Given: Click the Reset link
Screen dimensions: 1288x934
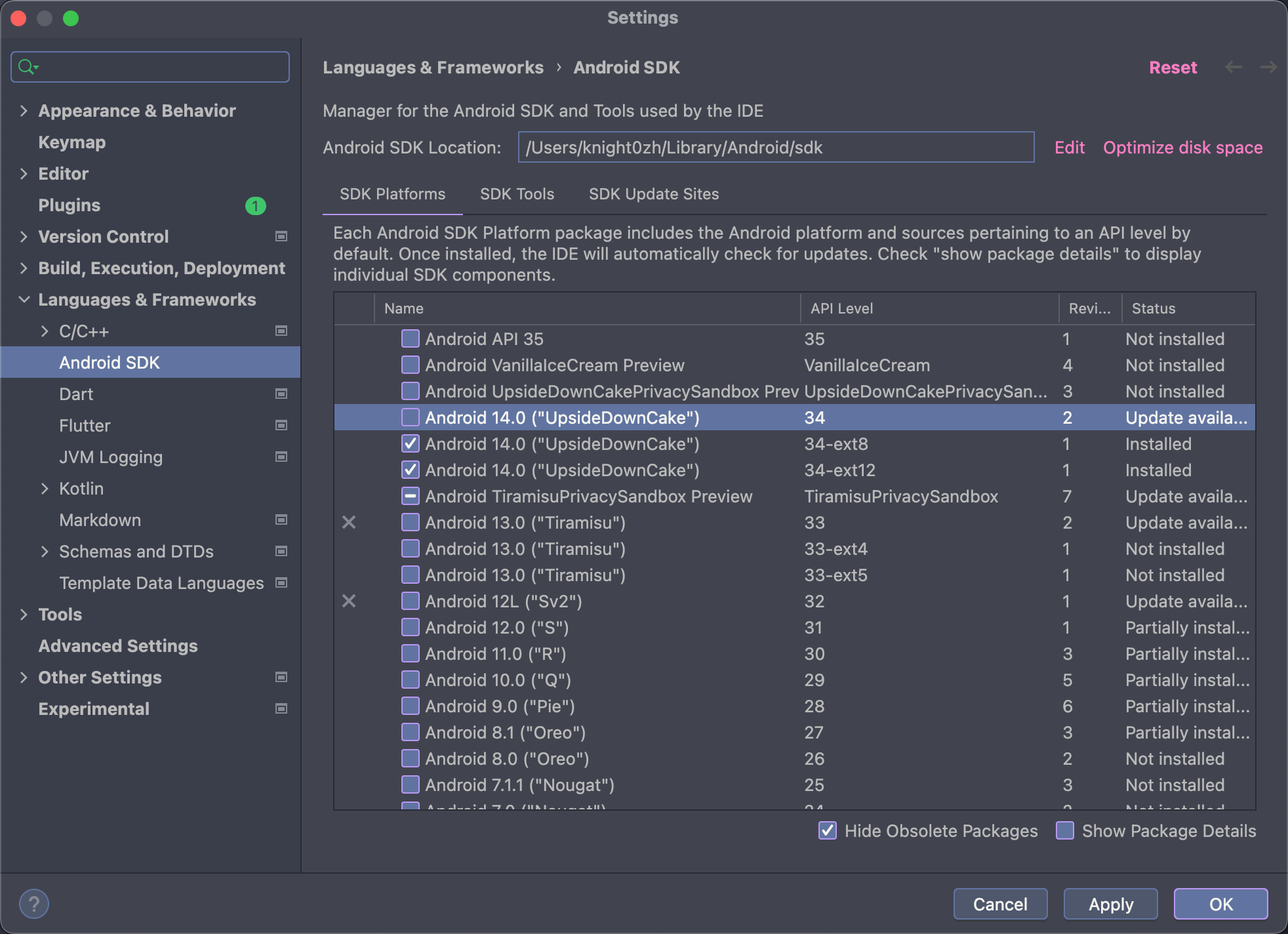Looking at the screenshot, I should coord(1173,68).
